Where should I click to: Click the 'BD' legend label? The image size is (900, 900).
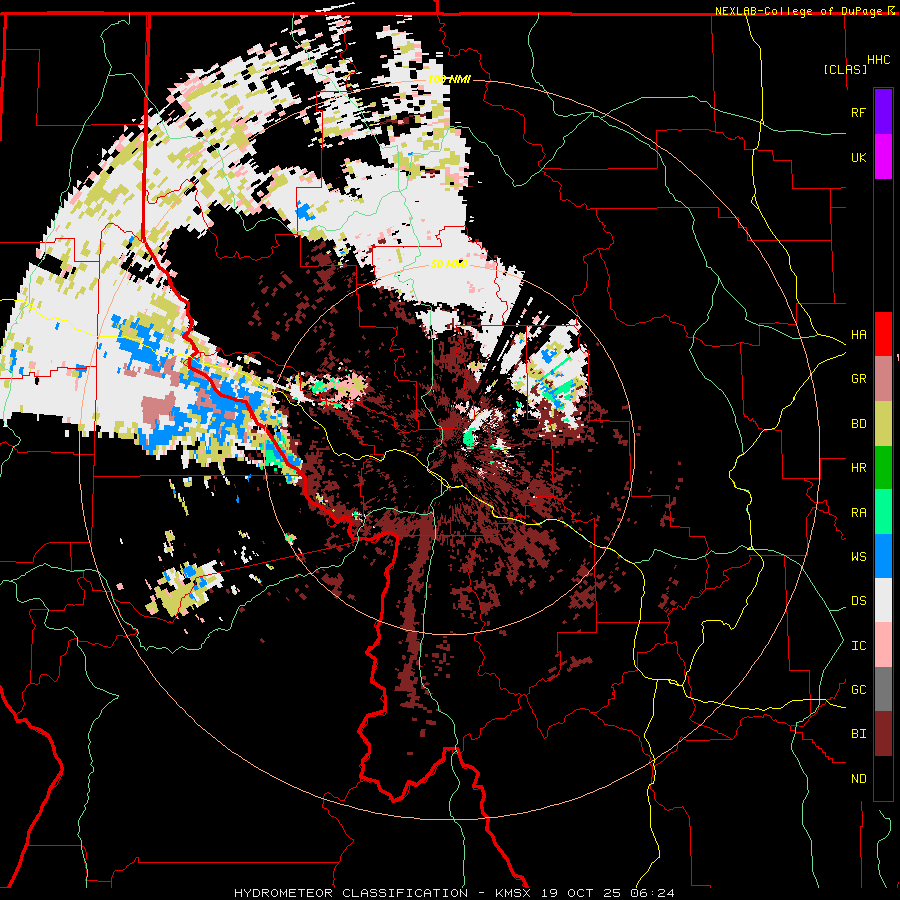[858, 424]
